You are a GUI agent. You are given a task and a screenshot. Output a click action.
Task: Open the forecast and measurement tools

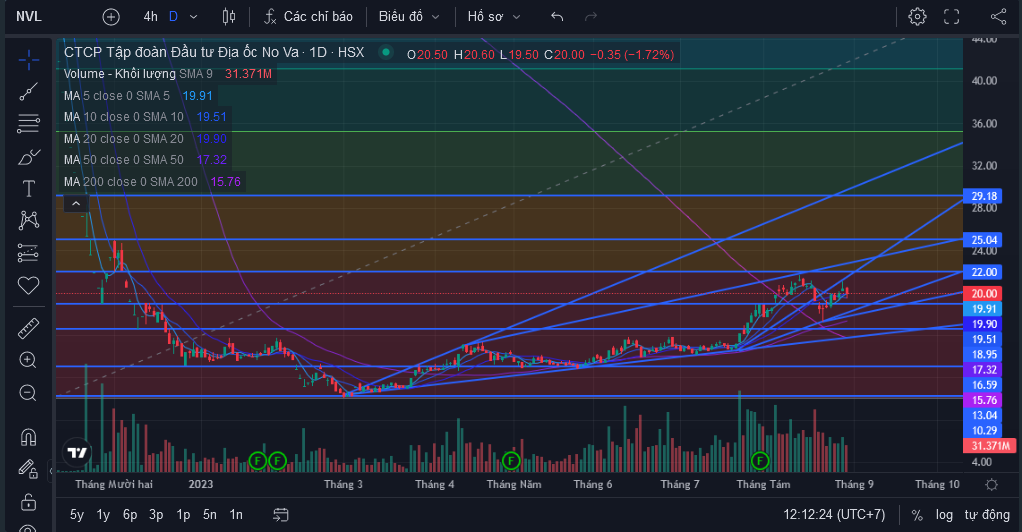point(29,253)
